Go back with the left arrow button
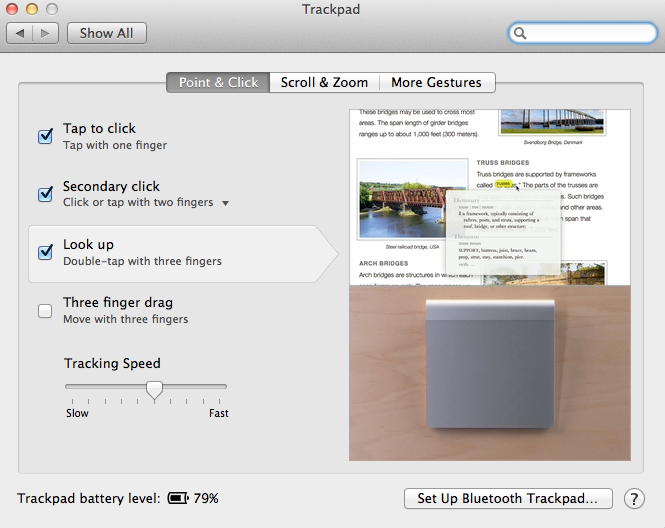 pyautogui.click(x=20, y=33)
